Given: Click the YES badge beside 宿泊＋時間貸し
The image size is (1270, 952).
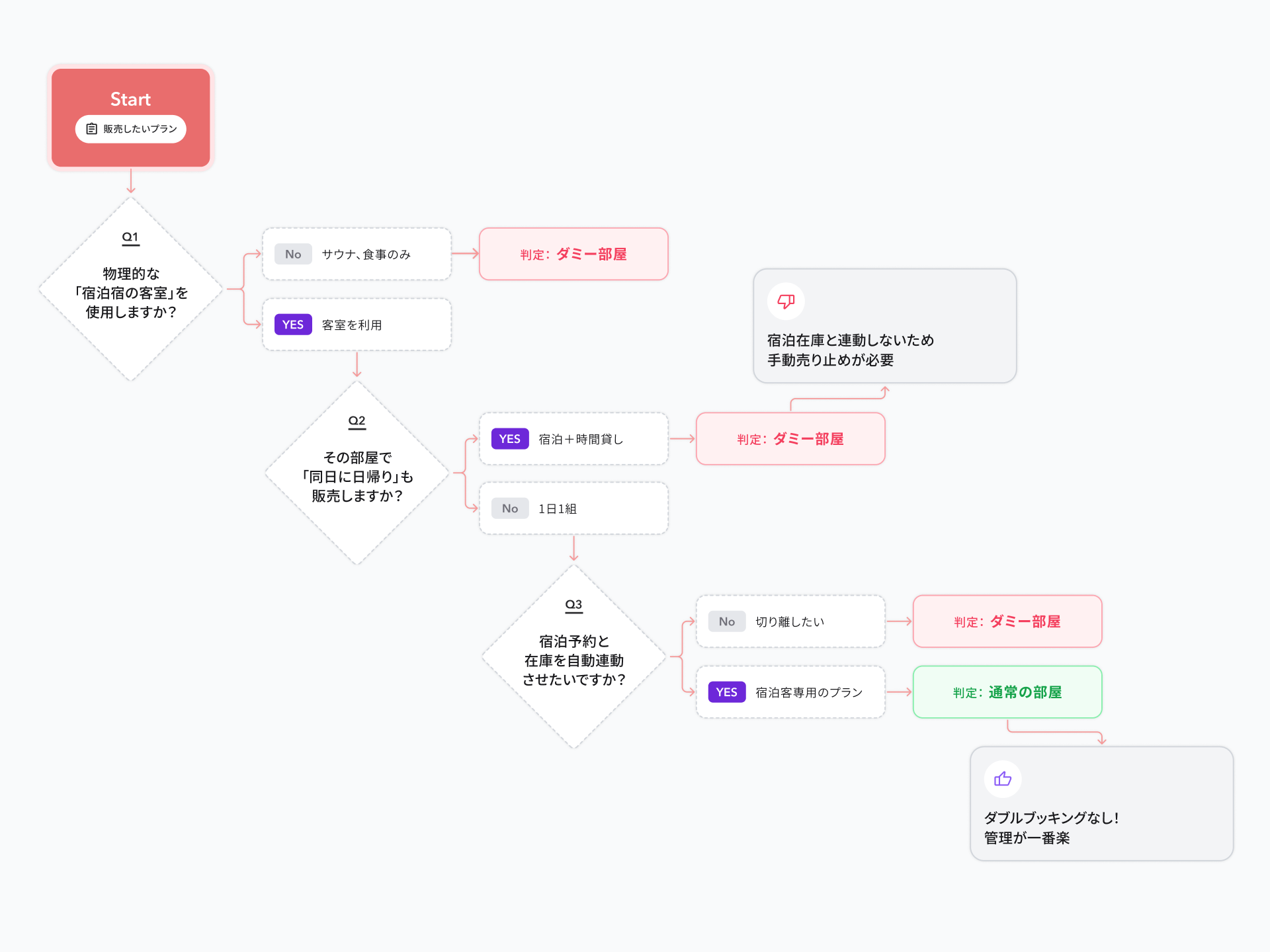Looking at the screenshot, I should (510, 439).
